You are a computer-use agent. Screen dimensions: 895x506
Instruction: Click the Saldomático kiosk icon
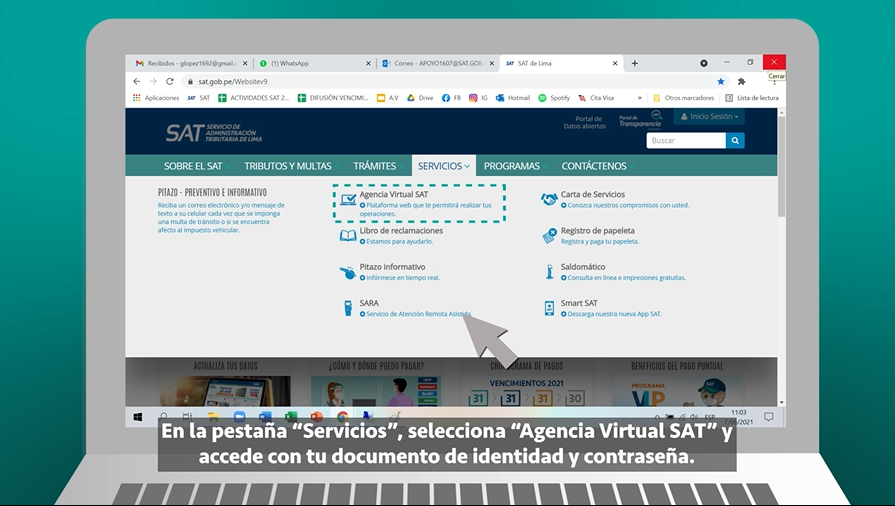(x=549, y=272)
